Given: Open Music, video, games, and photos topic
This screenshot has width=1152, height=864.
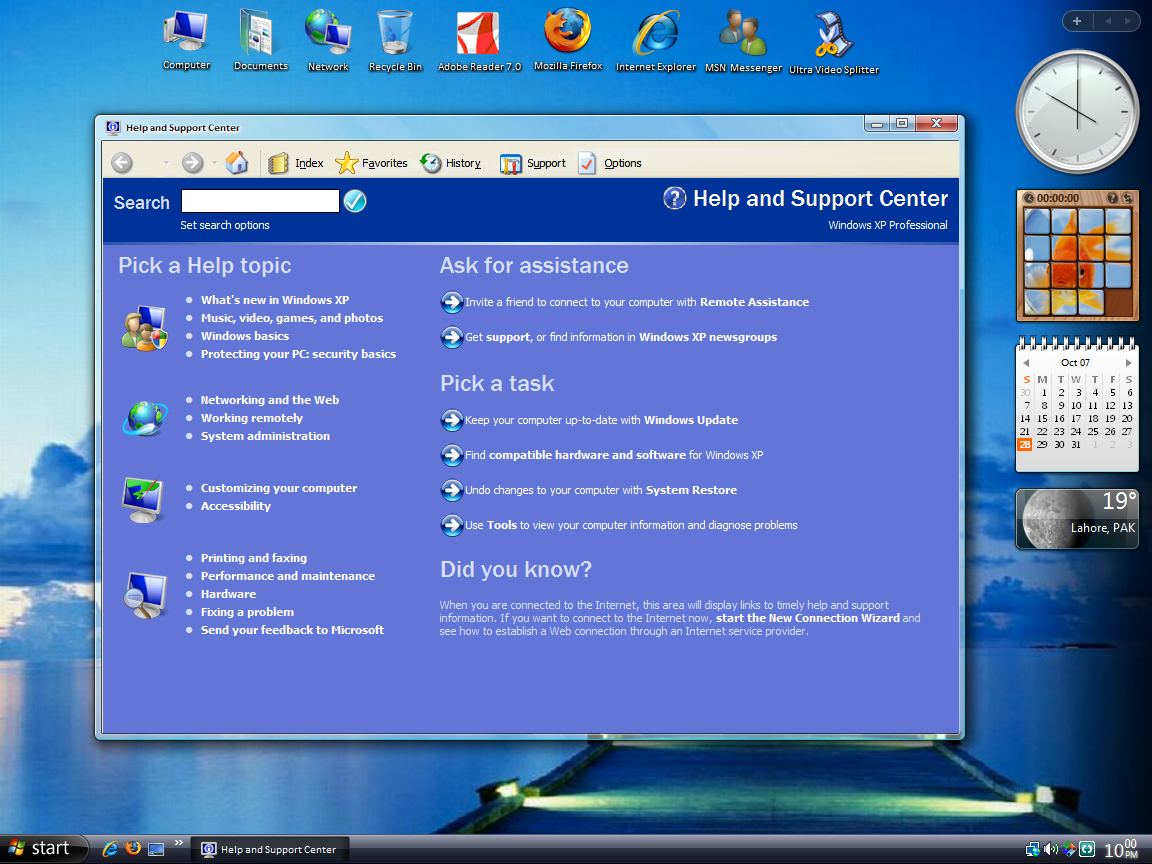Looking at the screenshot, I should click(x=292, y=318).
